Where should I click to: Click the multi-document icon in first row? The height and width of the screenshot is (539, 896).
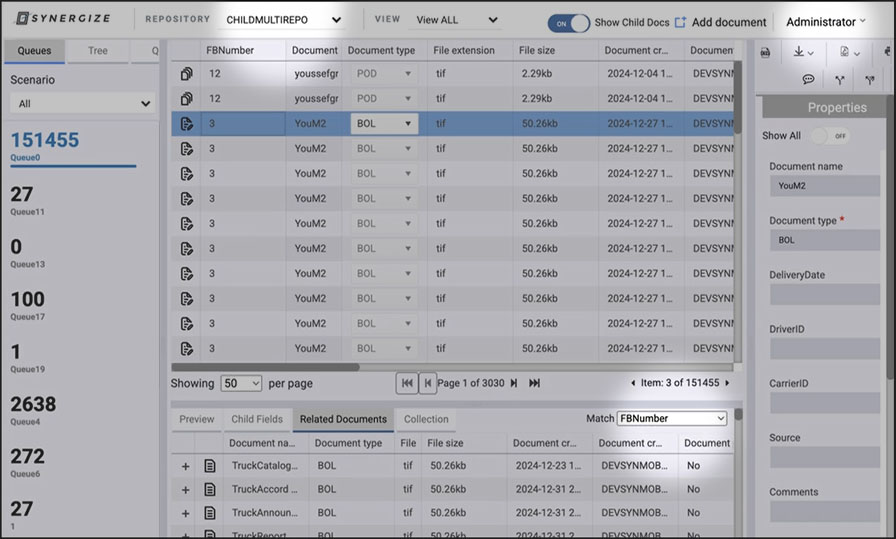pyautogui.click(x=186, y=74)
